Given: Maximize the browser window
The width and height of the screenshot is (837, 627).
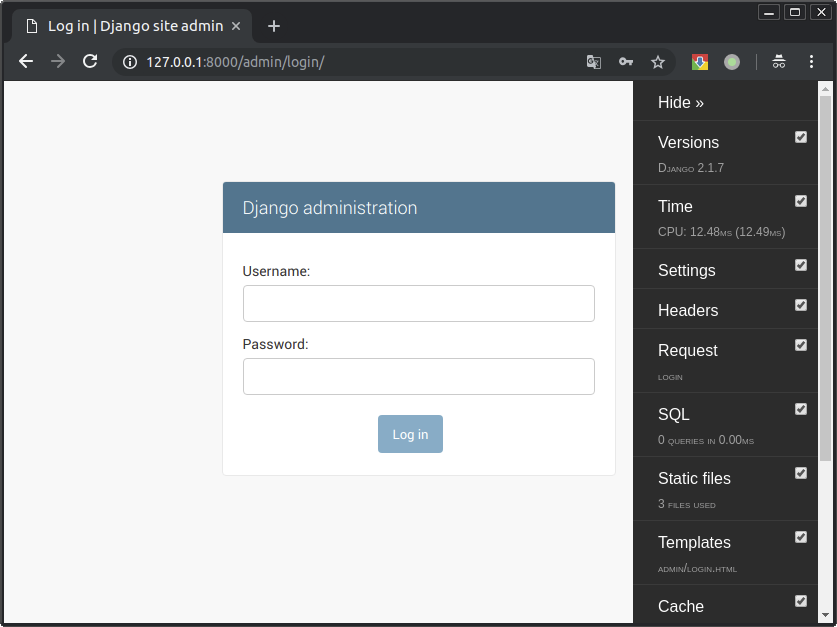Looking at the screenshot, I should point(795,12).
